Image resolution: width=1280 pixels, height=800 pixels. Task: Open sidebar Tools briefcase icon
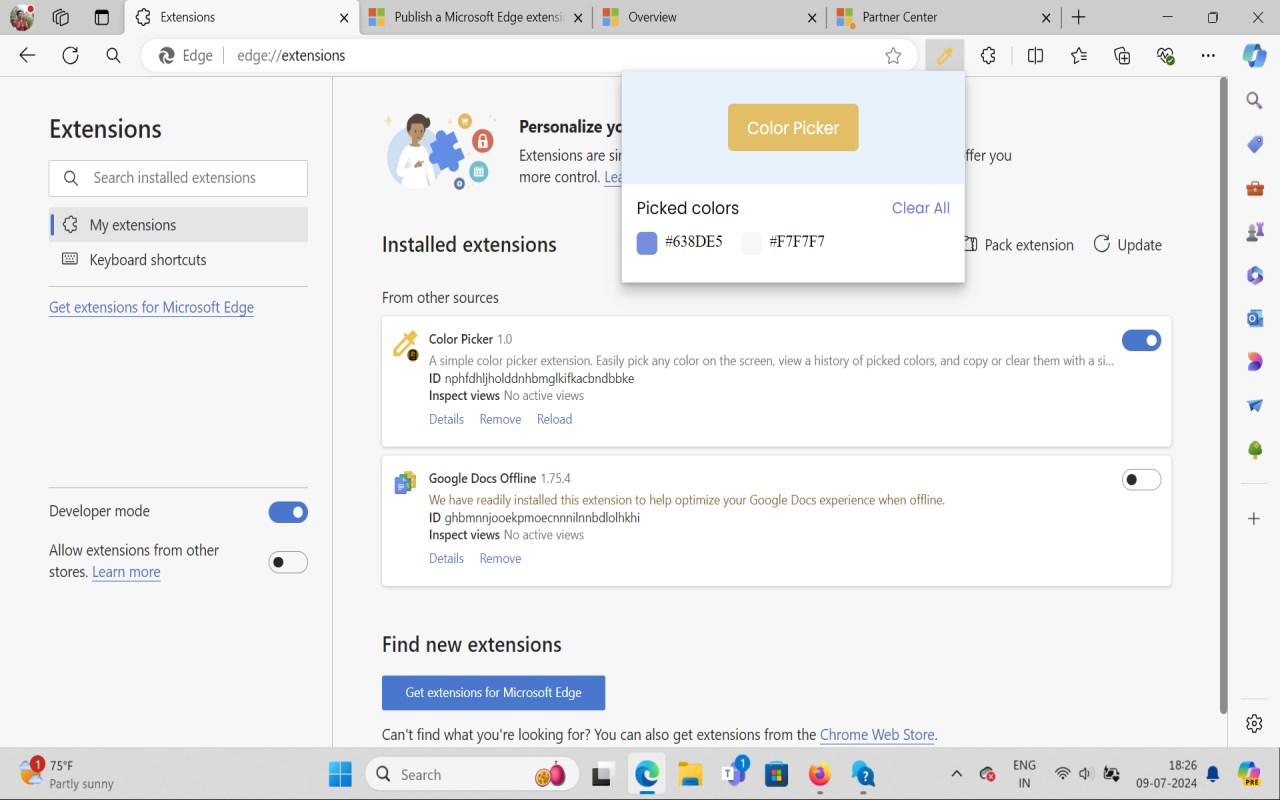coord(1254,188)
